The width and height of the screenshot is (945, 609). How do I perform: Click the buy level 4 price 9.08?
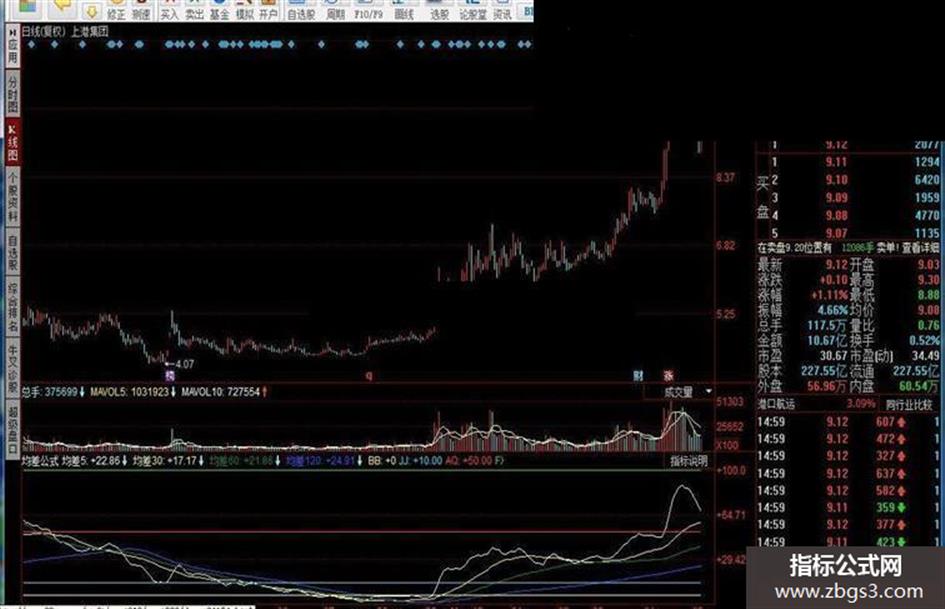pos(837,215)
